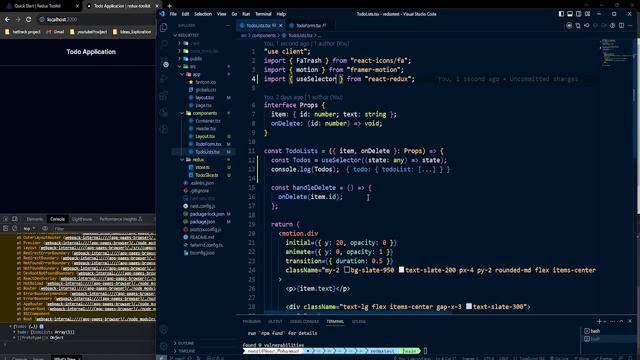
Task: Open the Extensions view in activity bar
Action: coord(164,96)
